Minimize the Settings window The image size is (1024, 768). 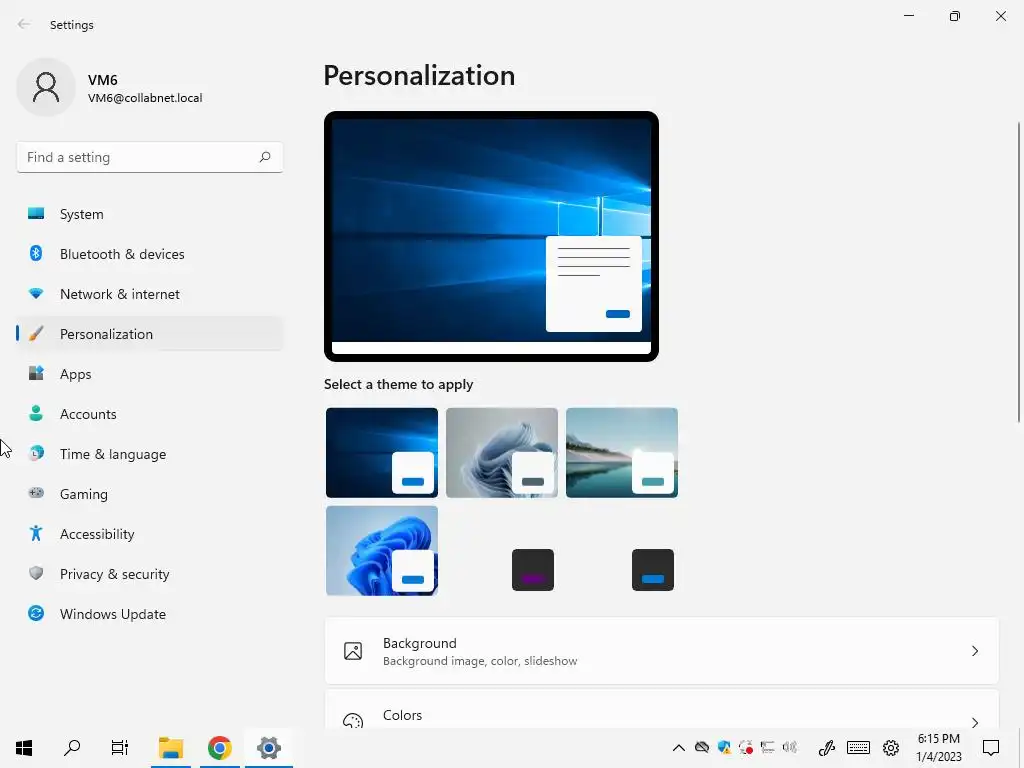[908, 16]
